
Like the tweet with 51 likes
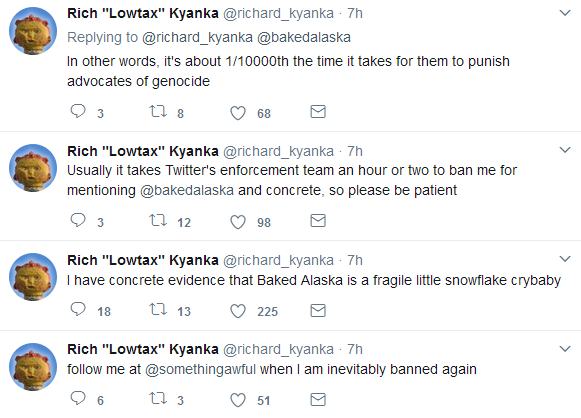[238, 400]
